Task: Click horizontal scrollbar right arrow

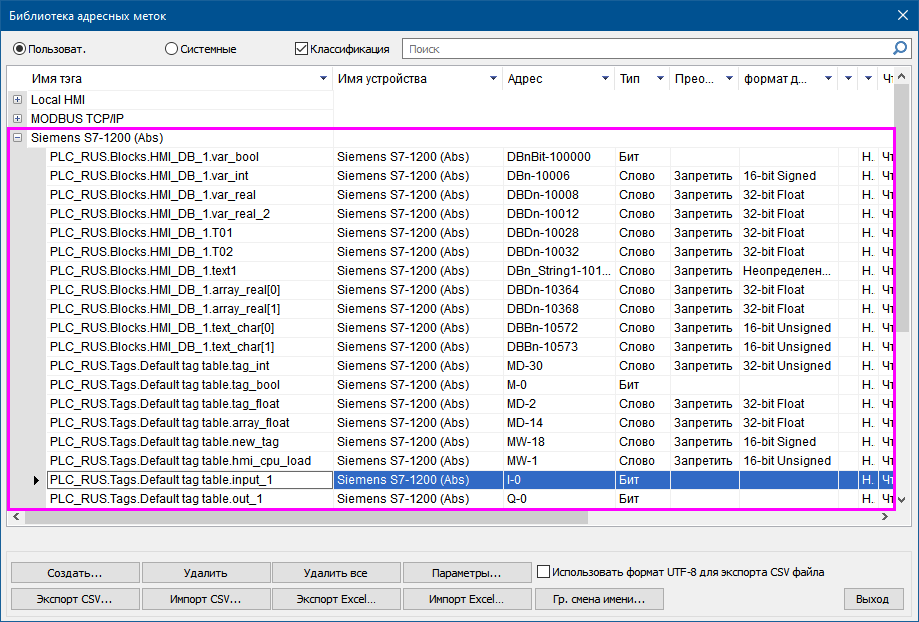Action: (884, 516)
